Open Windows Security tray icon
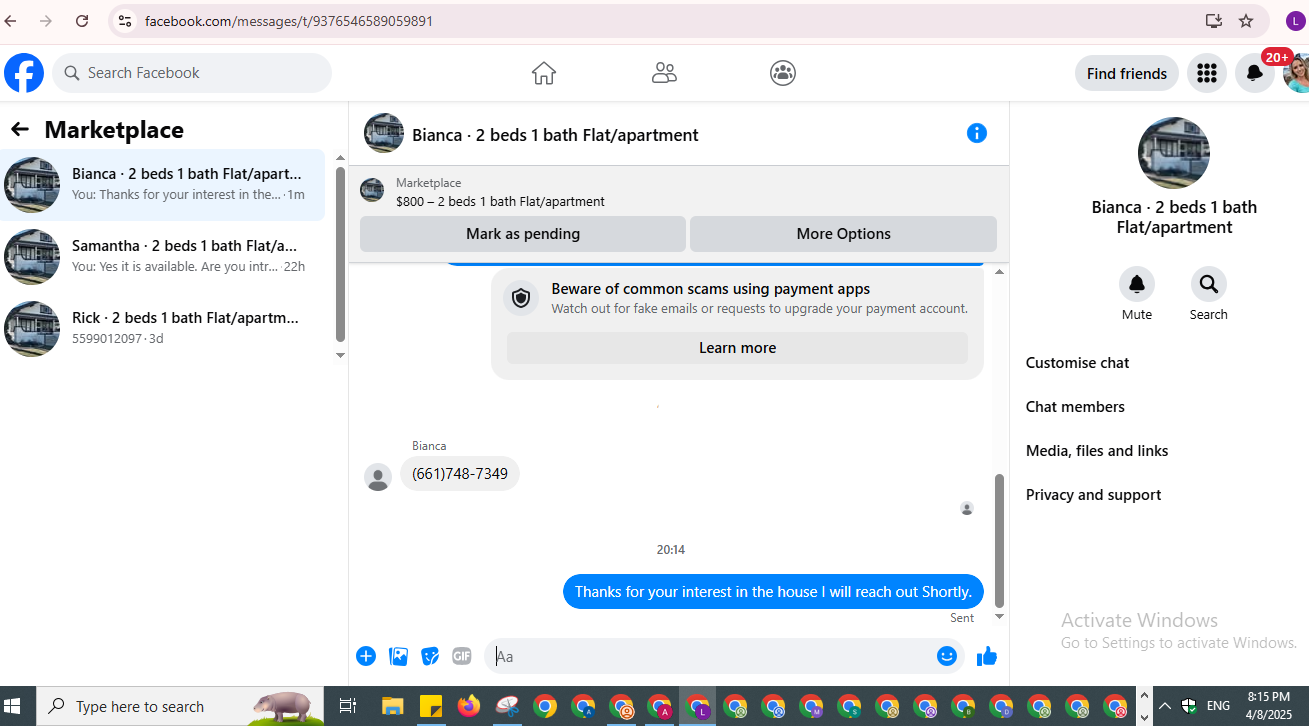1309x726 pixels. click(1189, 706)
